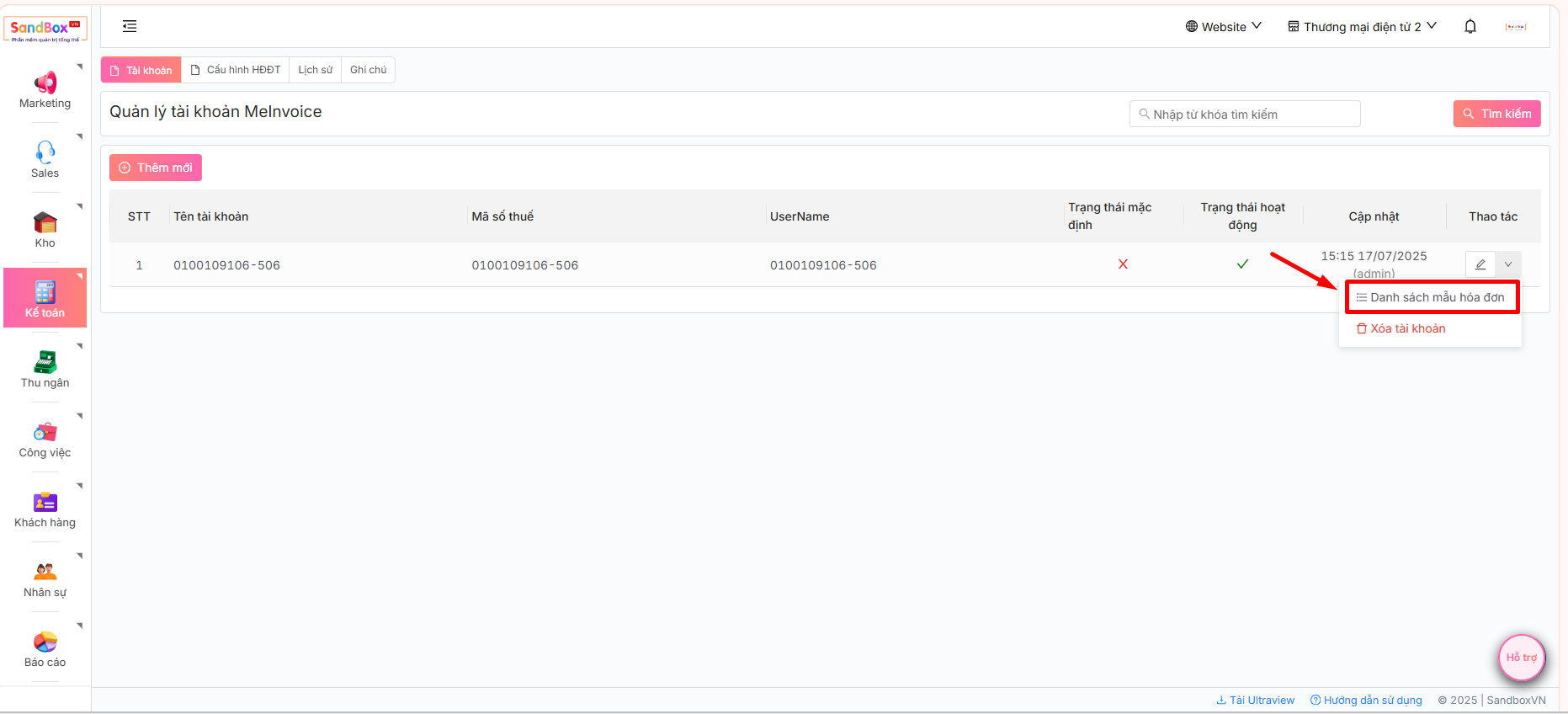Collapse the row action dropdown arrow
The height and width of the screenshot is (714, 1568).
(1508, 264)
